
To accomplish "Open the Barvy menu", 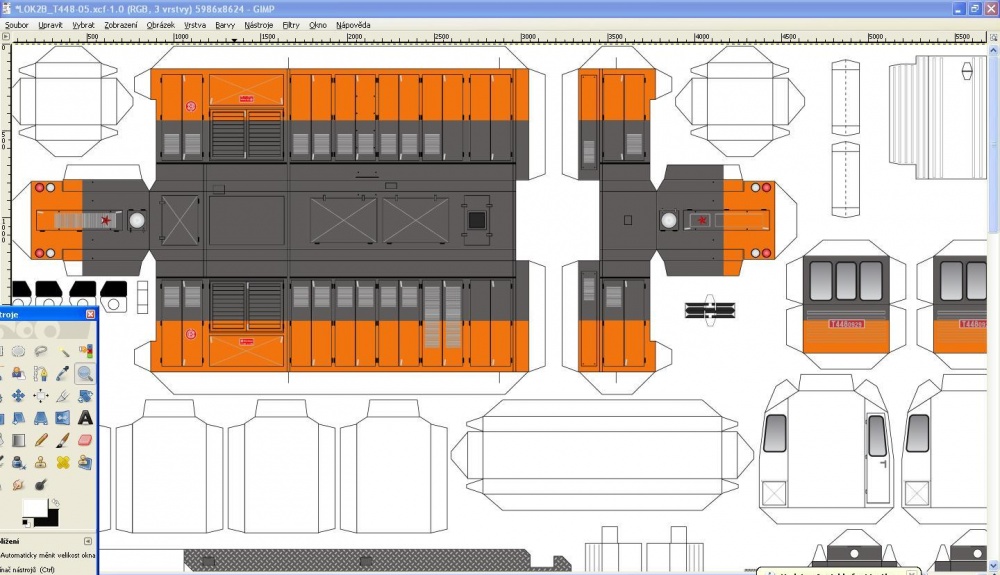I will (225, 25).
